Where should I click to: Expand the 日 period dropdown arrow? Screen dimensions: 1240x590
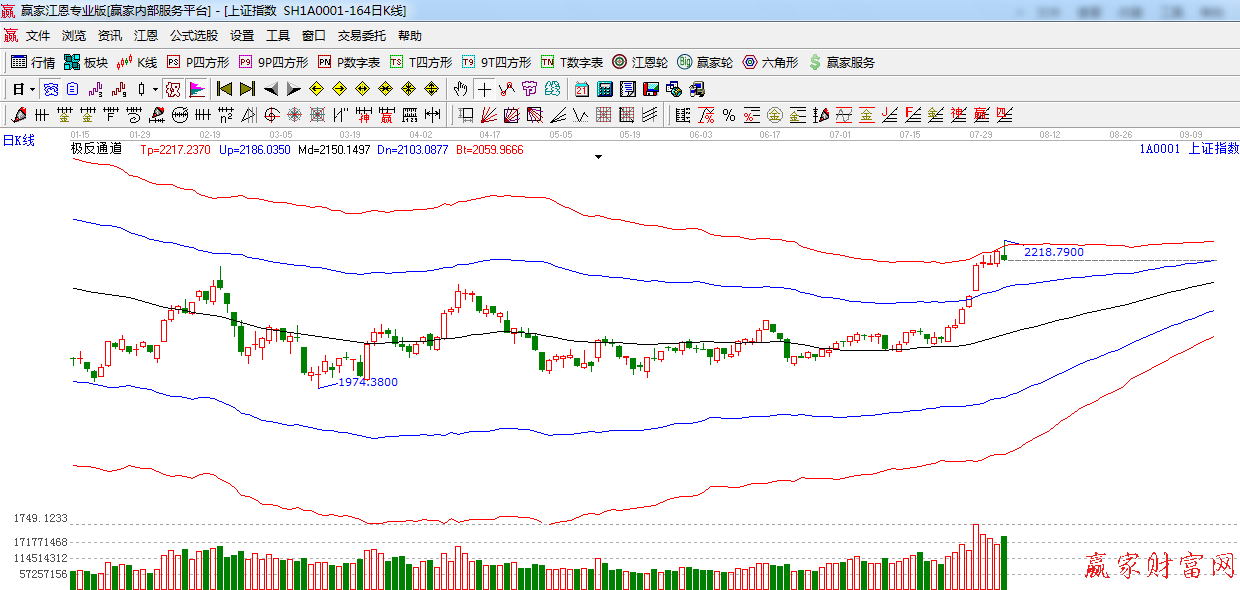click(32, 89)
